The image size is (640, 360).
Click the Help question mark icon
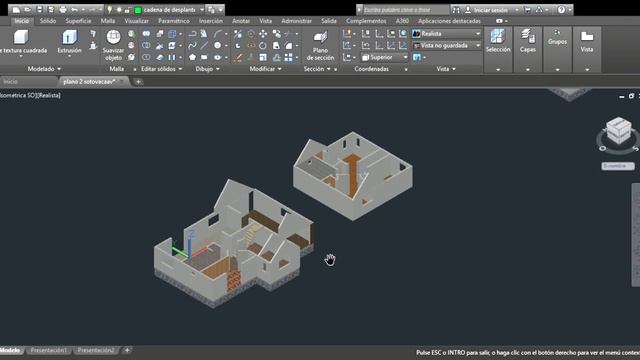(562, 9)
